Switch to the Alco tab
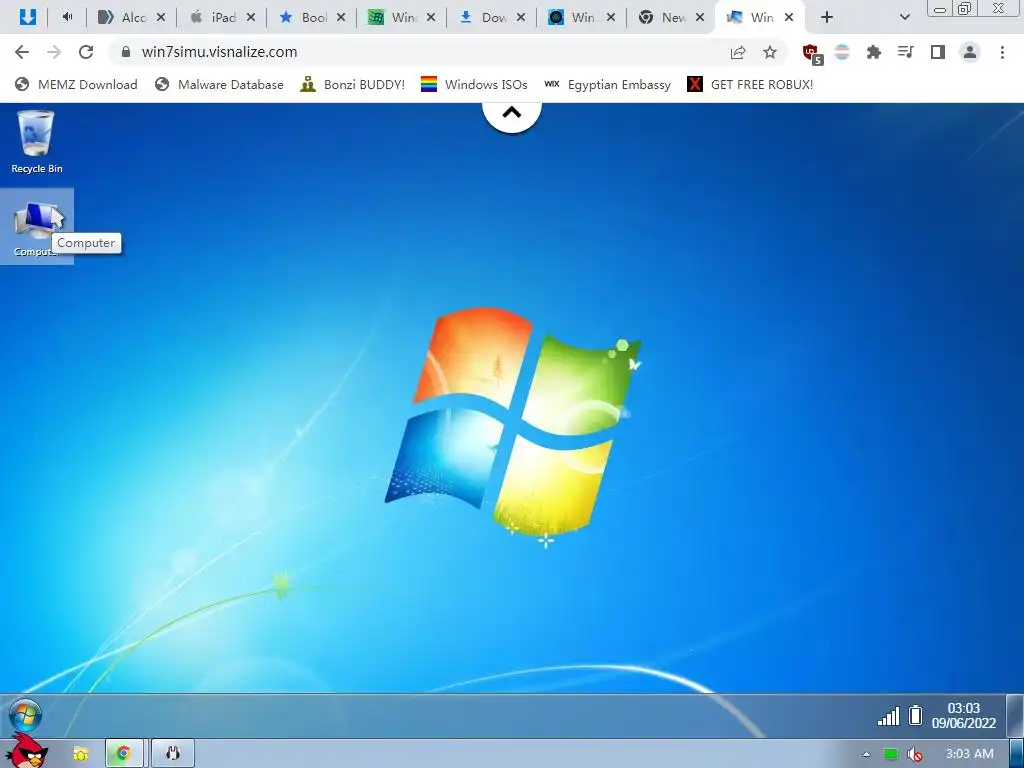 [123, 18]
